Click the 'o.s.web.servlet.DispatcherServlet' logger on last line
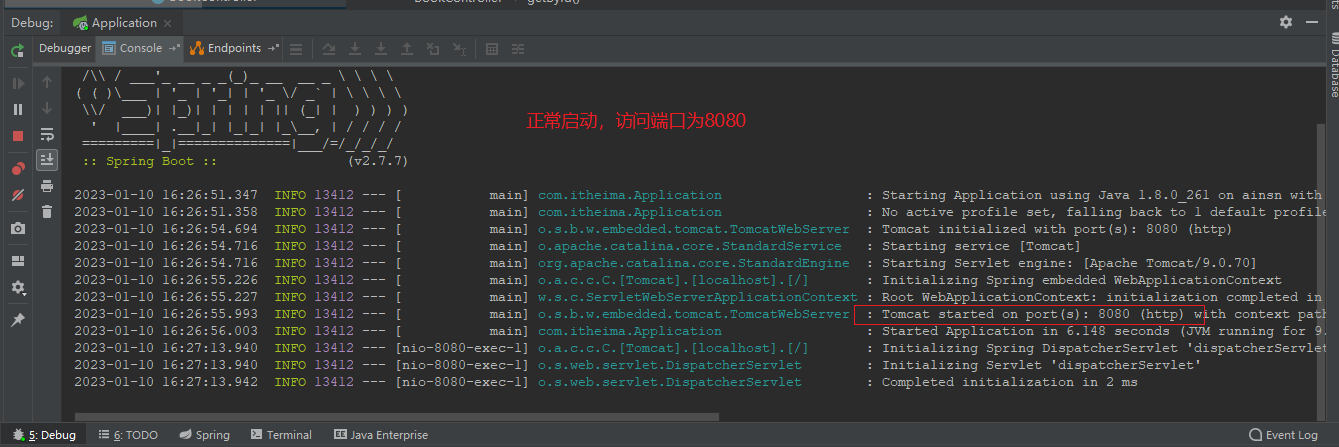Image resolution: width=1339 pixels, height=447 pixels. [669, 382]
